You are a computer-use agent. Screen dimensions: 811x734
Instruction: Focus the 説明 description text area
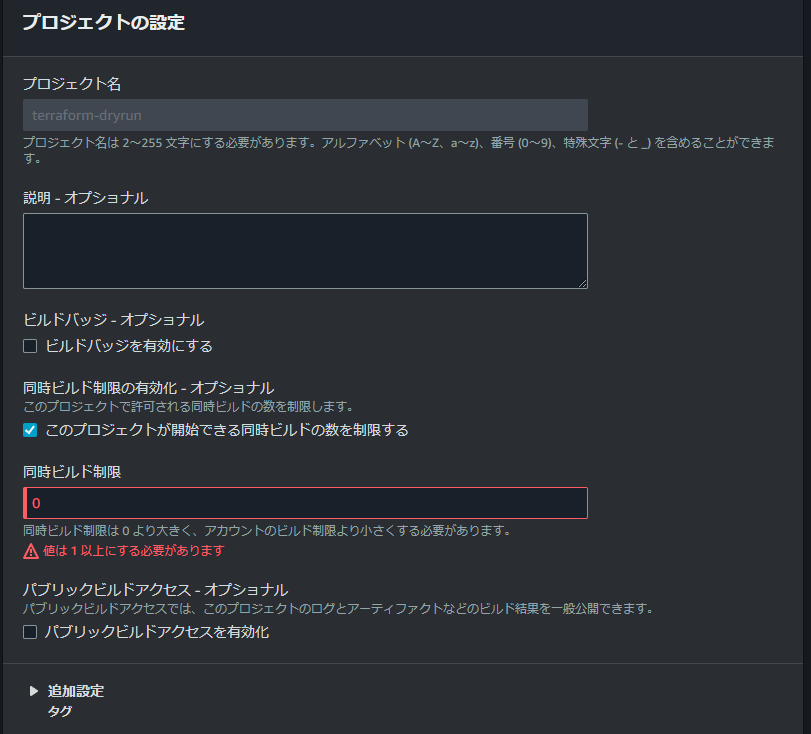[305, 250]
